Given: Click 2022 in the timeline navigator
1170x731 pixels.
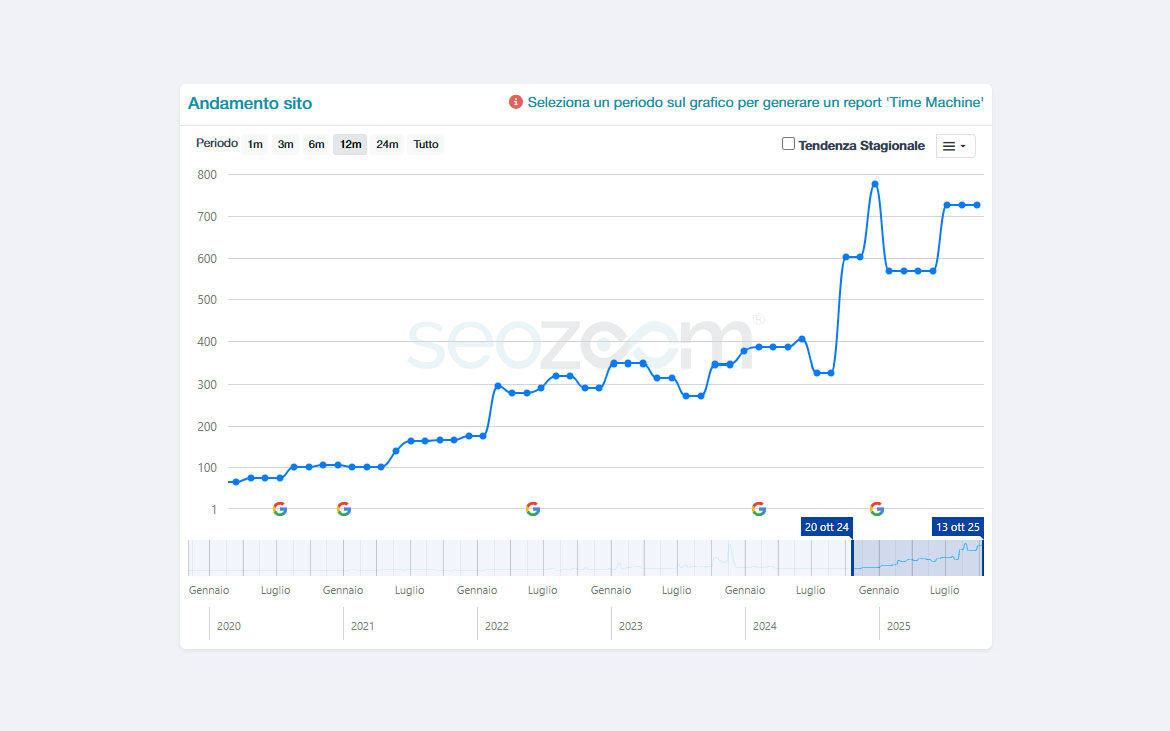Looking at the screenshot, I should tap(497, 626).
